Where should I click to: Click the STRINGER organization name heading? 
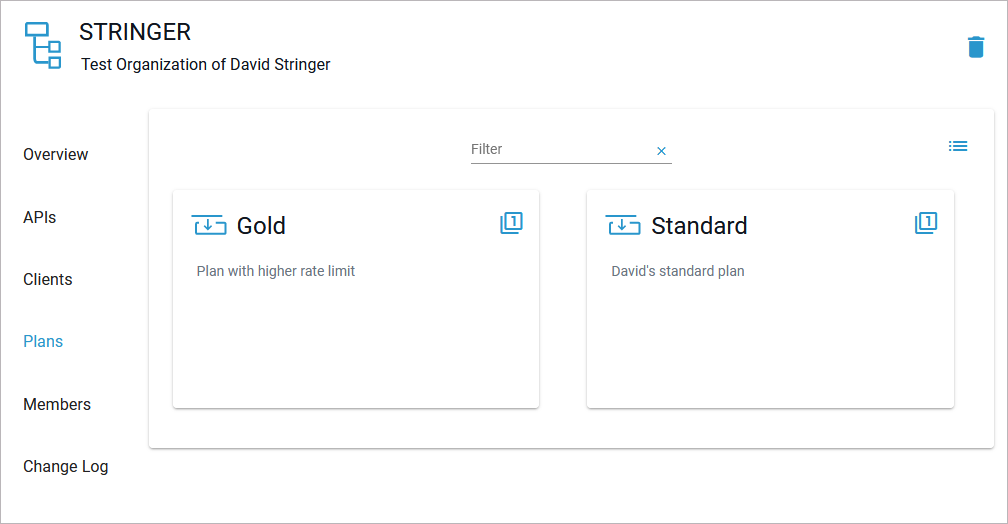(x=135, y=32)
